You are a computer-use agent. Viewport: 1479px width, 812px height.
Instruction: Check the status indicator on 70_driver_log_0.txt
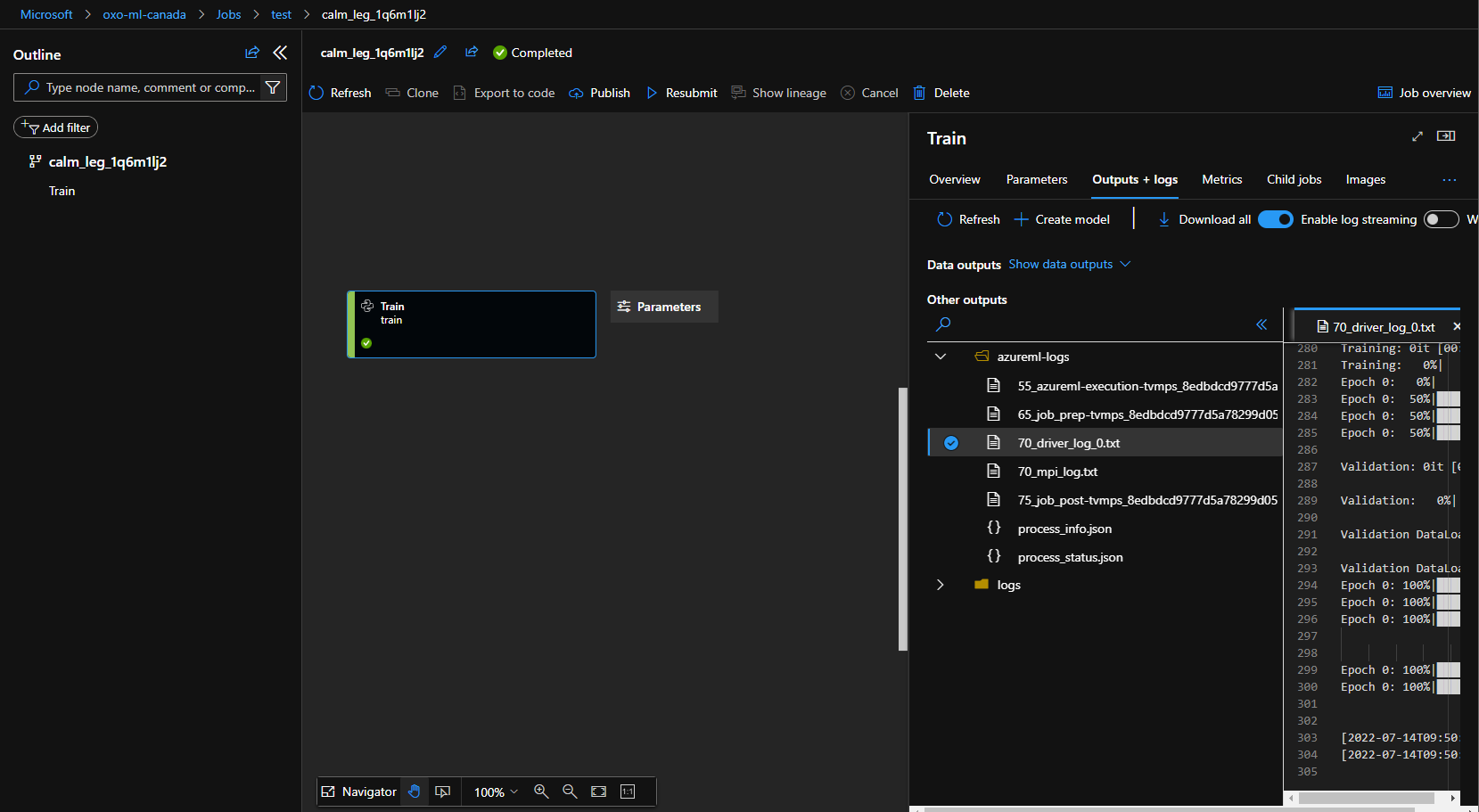click(951, 442)
